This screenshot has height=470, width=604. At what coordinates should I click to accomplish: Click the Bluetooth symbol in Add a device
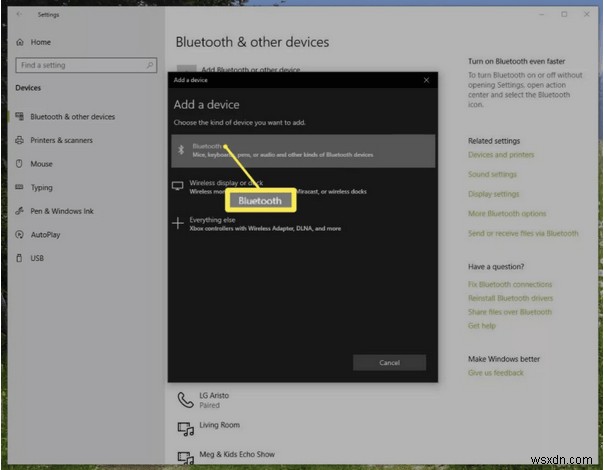[x=181, y=150]
